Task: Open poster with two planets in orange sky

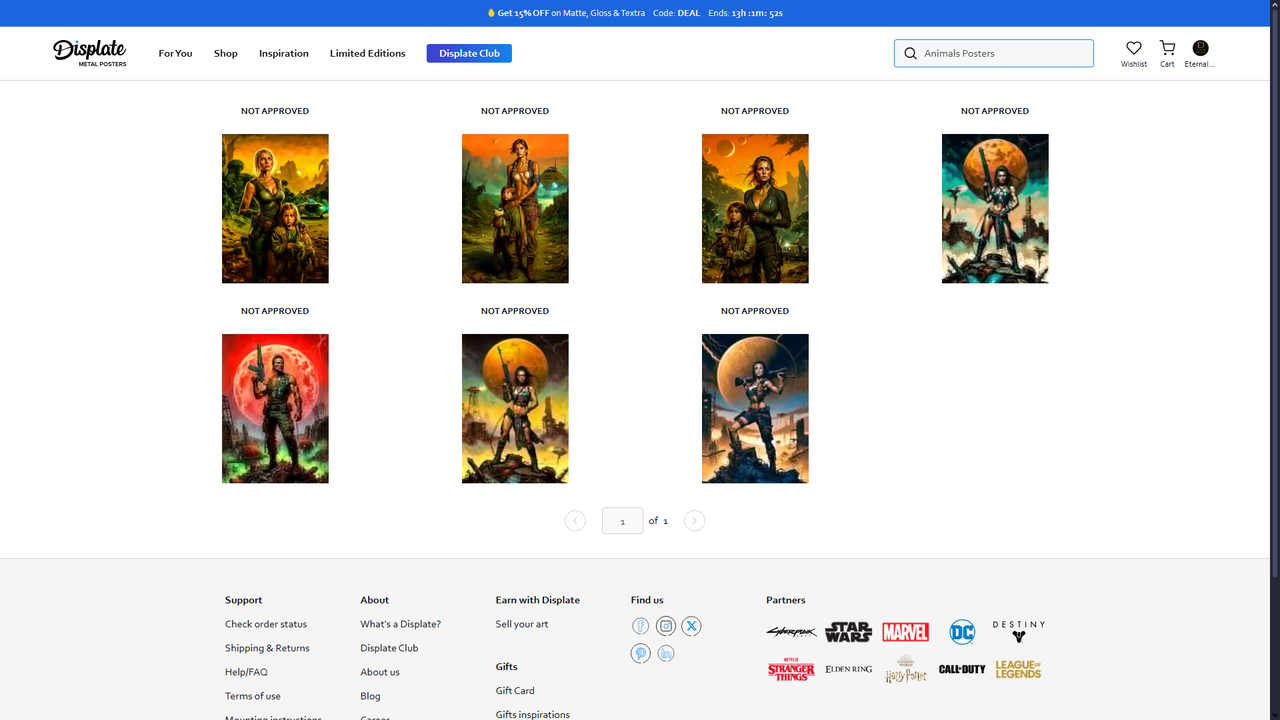Action: tap(755, 208)
